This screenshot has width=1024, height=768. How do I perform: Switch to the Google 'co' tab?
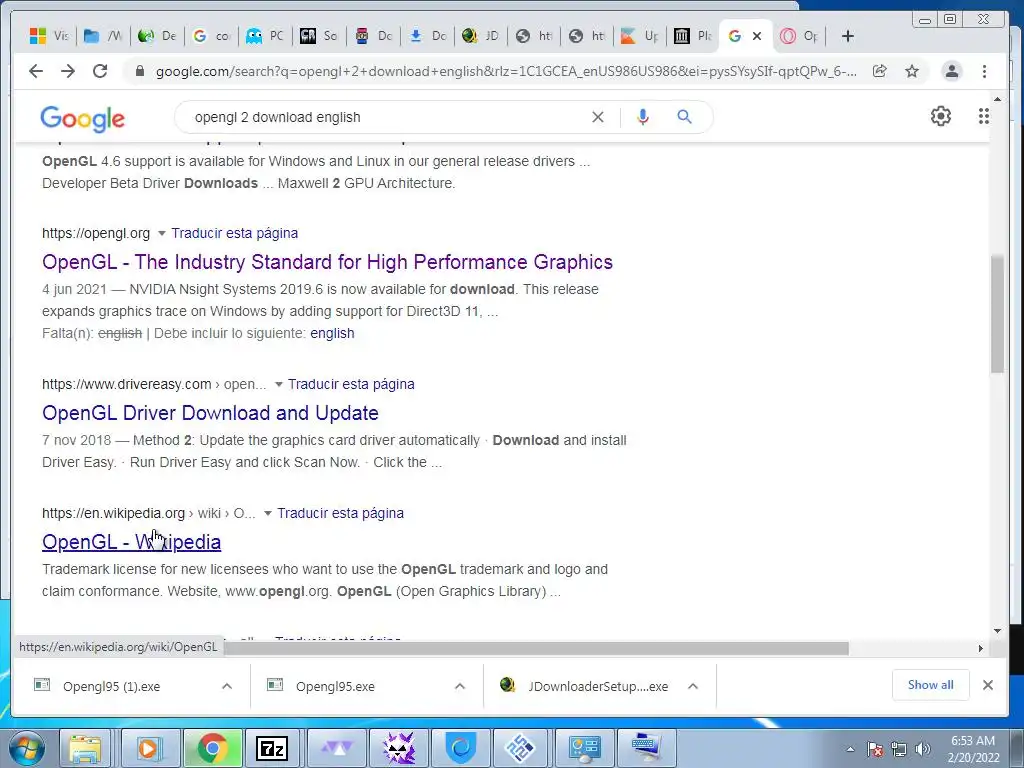[x=212, y=36]
